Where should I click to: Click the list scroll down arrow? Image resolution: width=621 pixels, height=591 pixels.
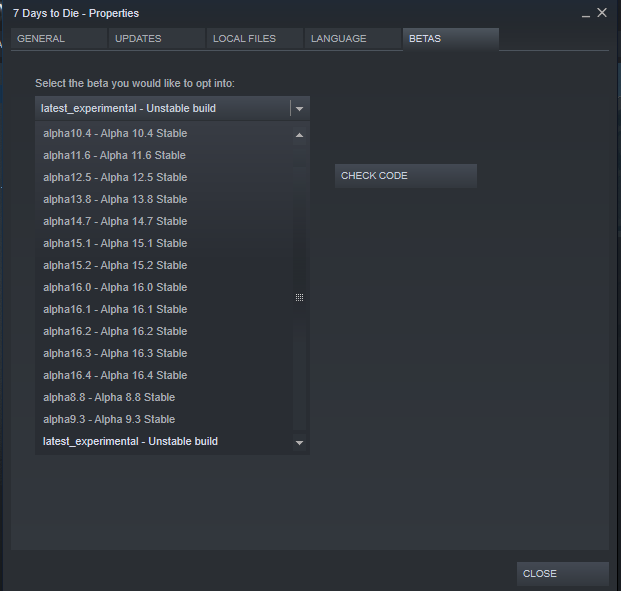click(299, 443)
